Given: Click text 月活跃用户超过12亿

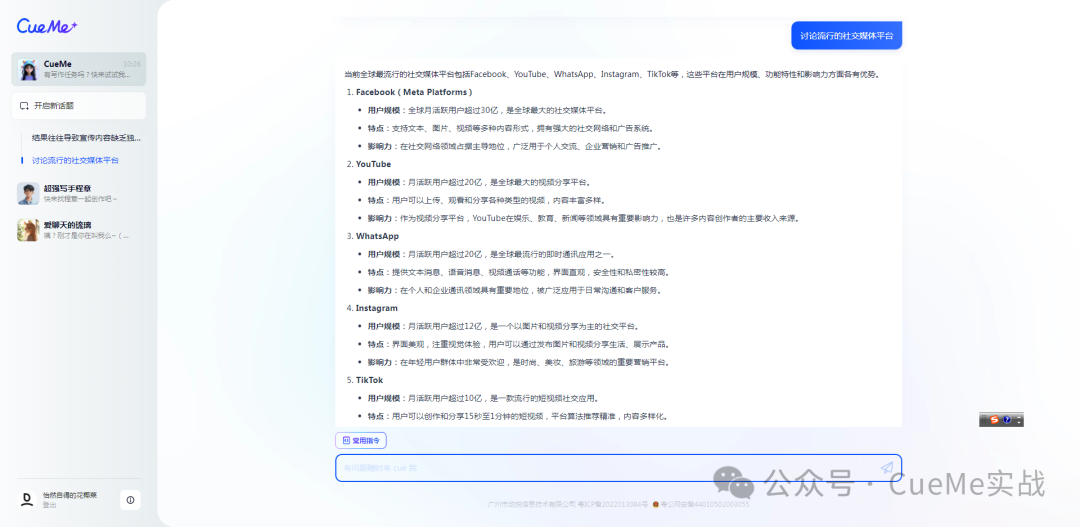Looking at the screenshot, I should click(x=446, y=326).
